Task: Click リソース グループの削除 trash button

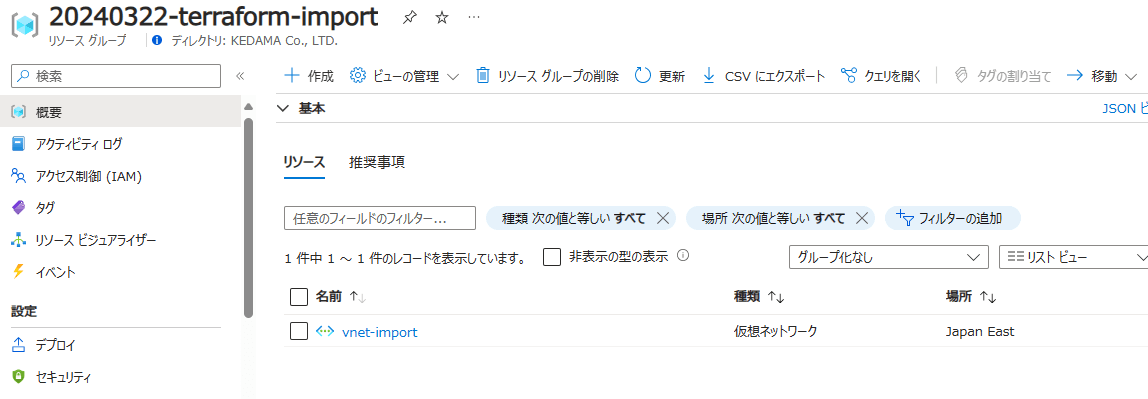Action: click(x=547, y=76)
